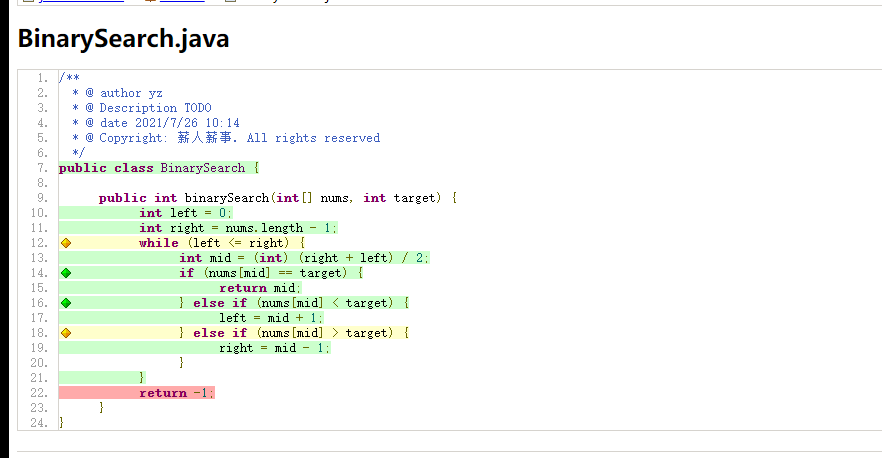Click the '@ author yz' comment line
882x458 pixels.
tap(118, 93)
